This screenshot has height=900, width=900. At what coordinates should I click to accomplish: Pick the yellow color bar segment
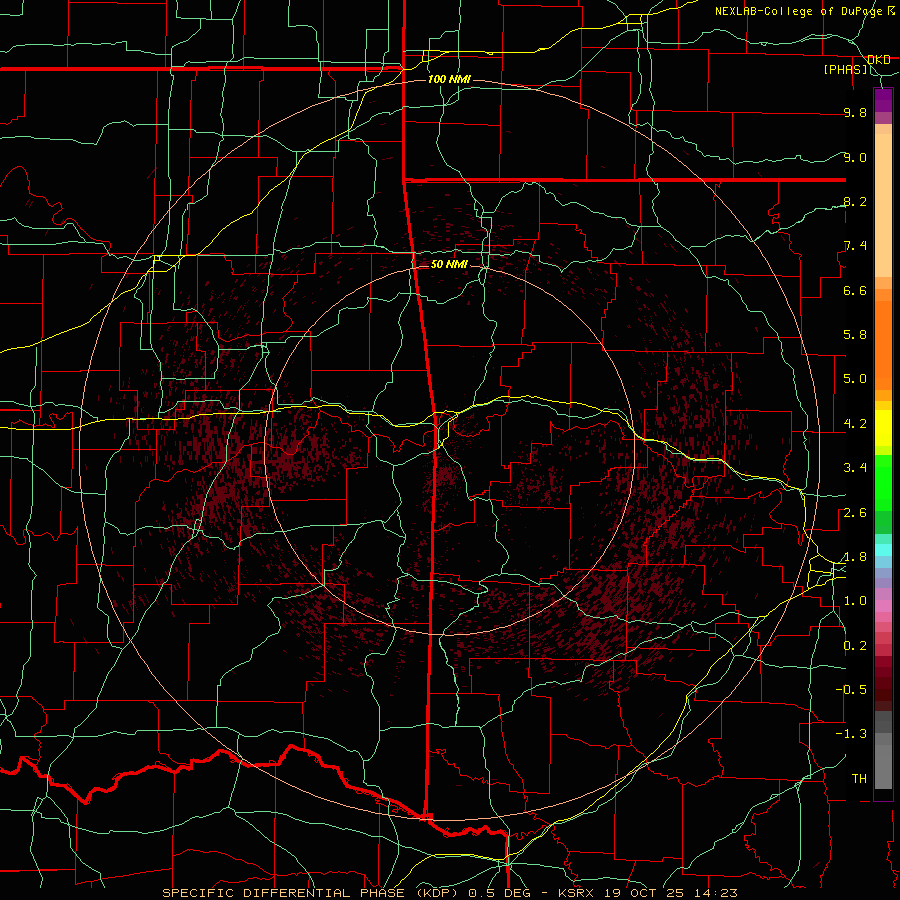[x=883, y=428]
